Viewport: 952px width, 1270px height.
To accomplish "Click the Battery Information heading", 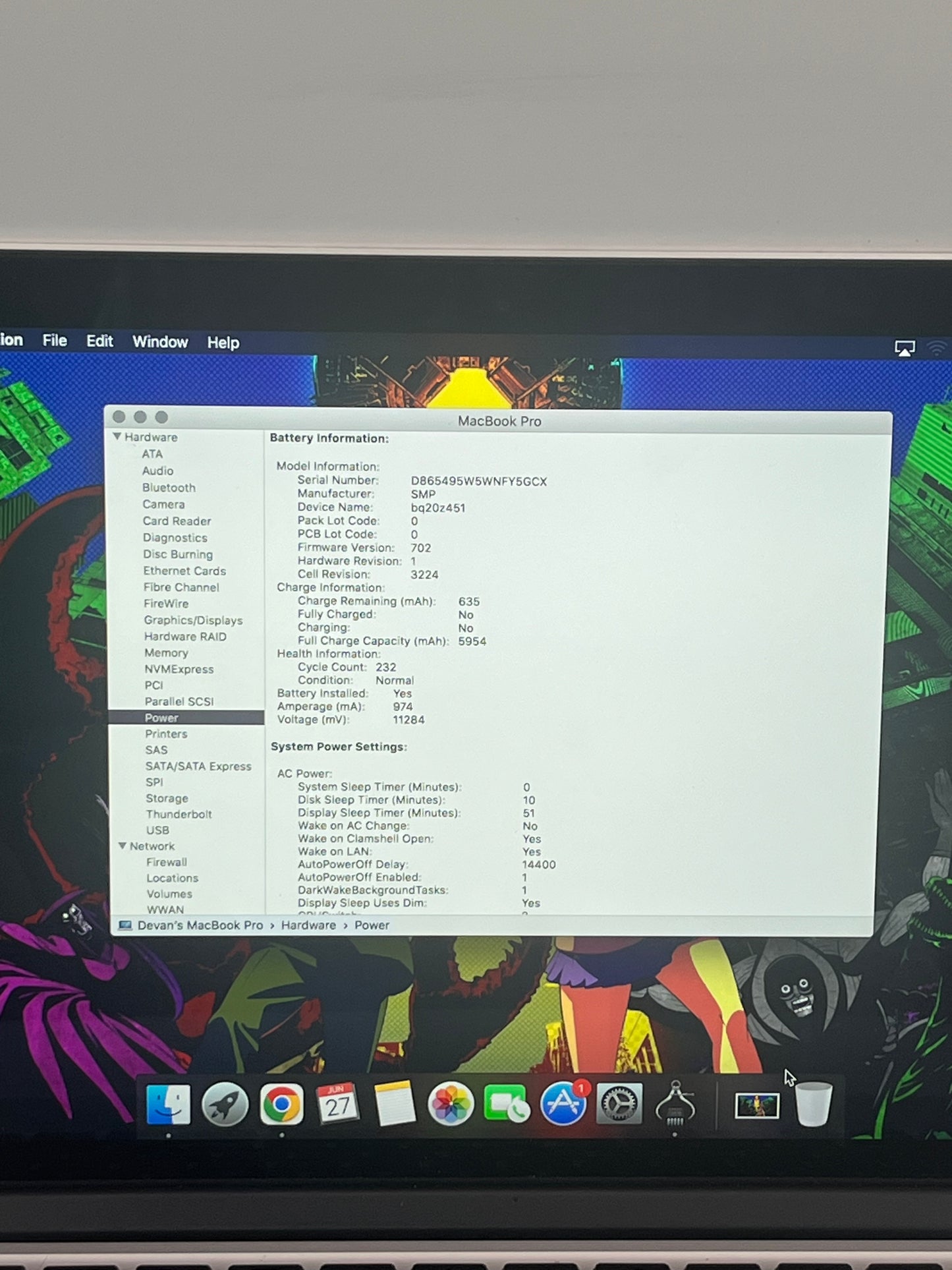I will pyautogui.click(x=329, y=438).
